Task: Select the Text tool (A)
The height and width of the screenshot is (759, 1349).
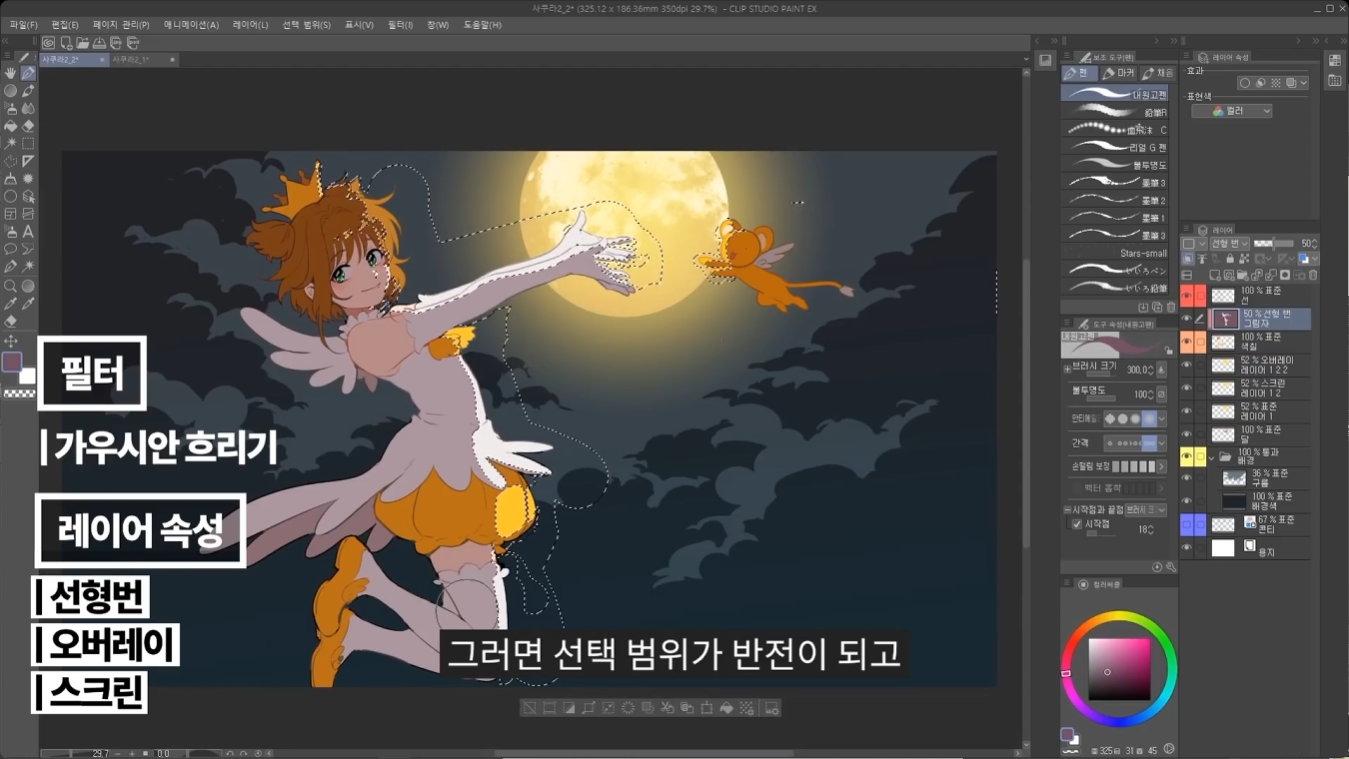Action: click(28, 232)
